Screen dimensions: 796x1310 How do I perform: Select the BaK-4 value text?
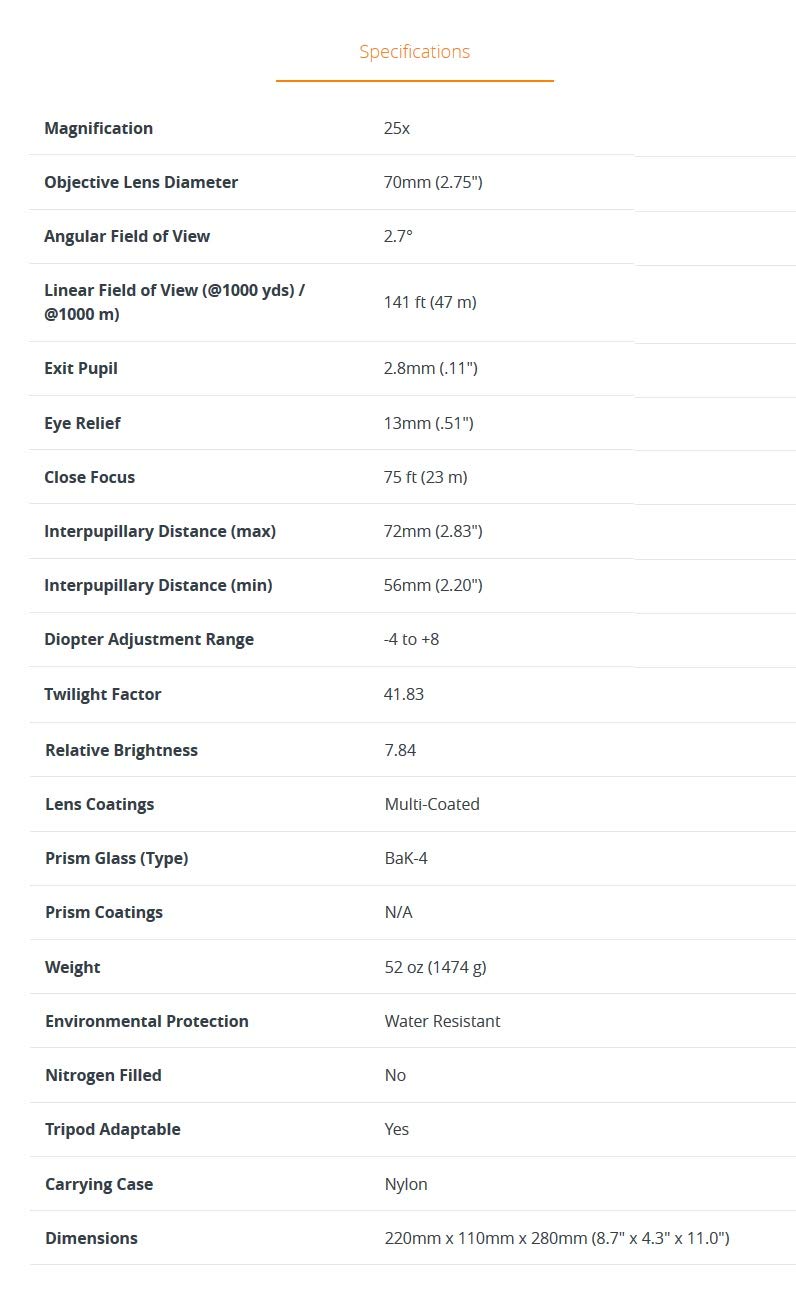(x=406, y=858)
